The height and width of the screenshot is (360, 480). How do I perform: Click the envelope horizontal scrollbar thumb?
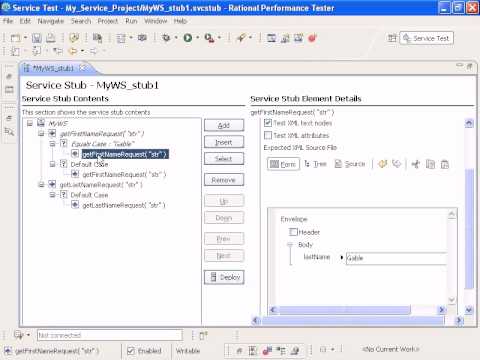click(345, 310)
